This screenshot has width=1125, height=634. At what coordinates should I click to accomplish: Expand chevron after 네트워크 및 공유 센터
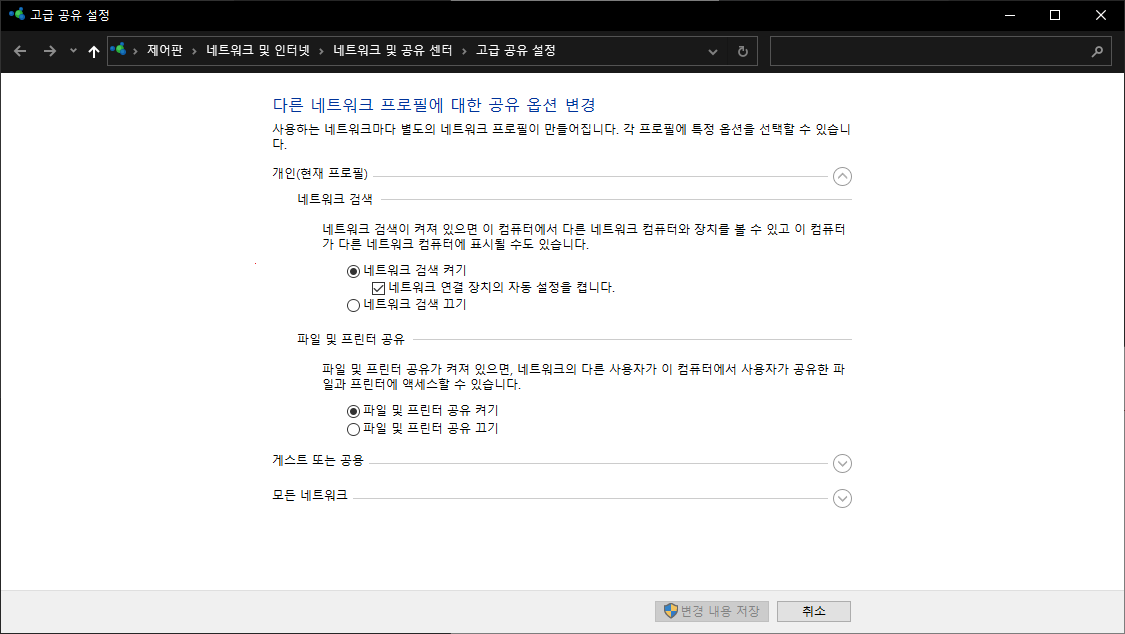pyautogui.click(x=464, y=51)
